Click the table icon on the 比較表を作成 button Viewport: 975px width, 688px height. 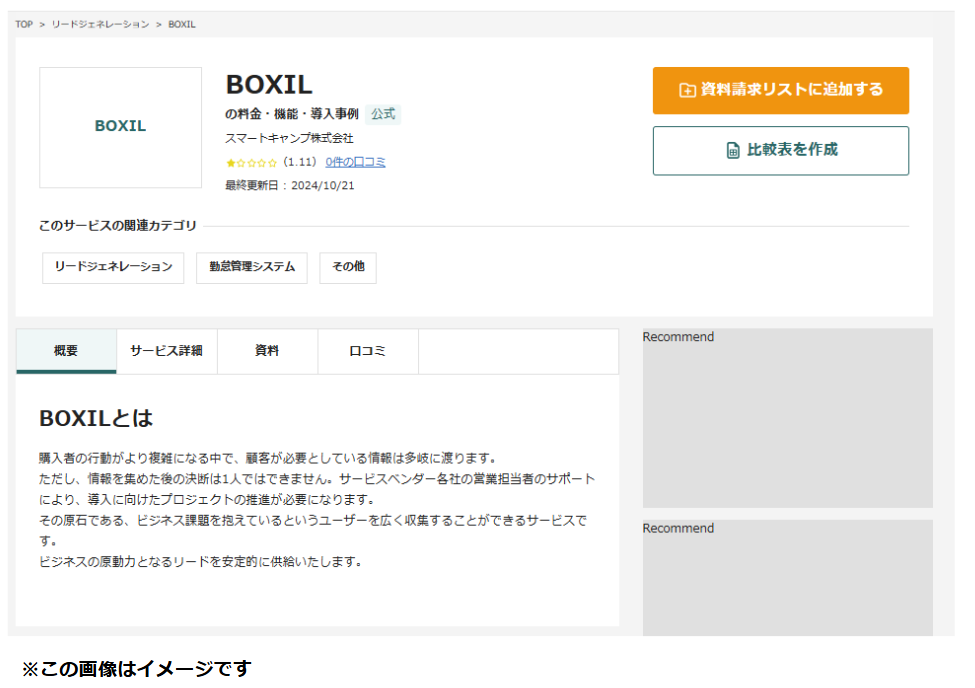pos(733,151)
